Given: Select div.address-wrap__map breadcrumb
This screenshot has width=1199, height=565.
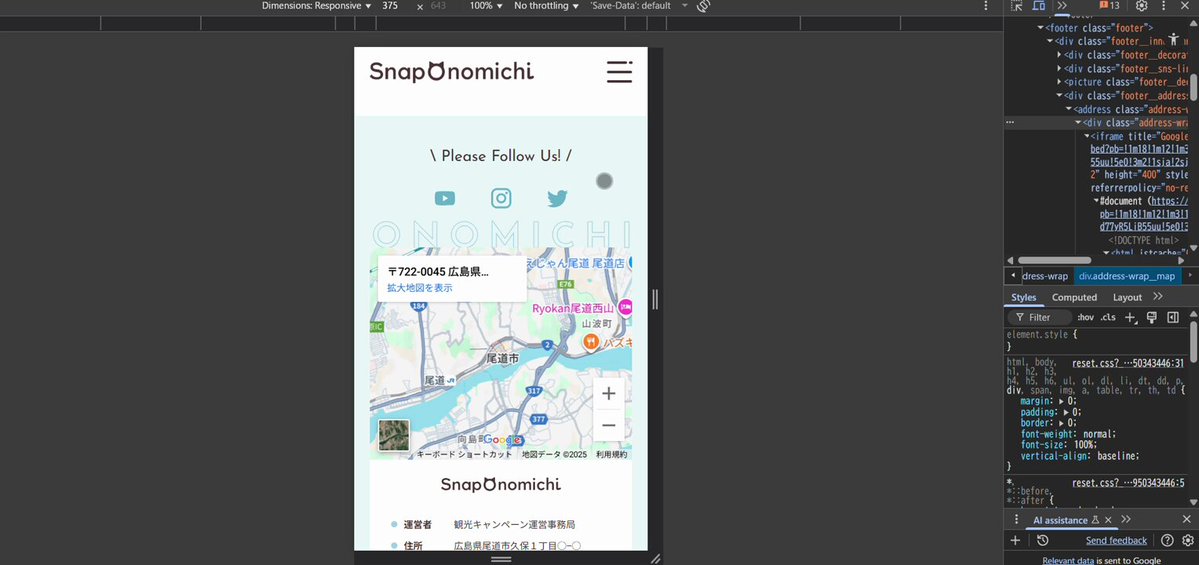Looking at the screenshot, I should point(1127,276).
